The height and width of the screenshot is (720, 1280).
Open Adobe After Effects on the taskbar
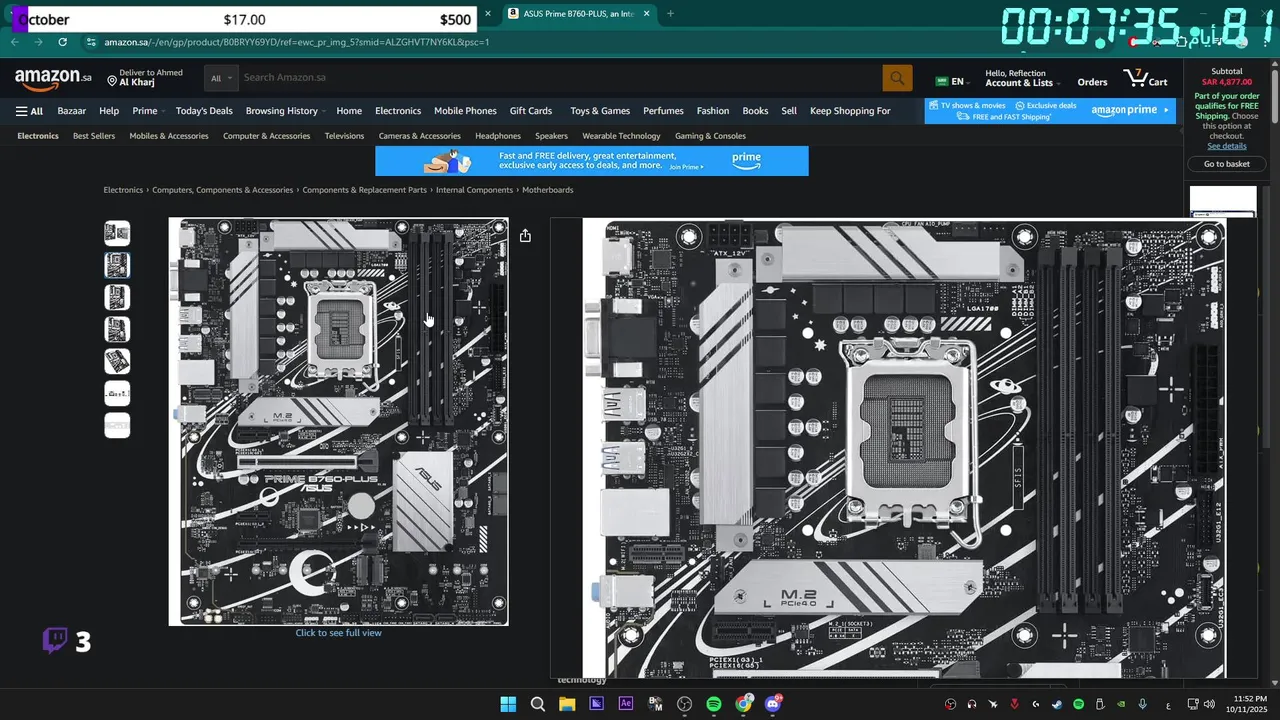(x=626, y=704)
